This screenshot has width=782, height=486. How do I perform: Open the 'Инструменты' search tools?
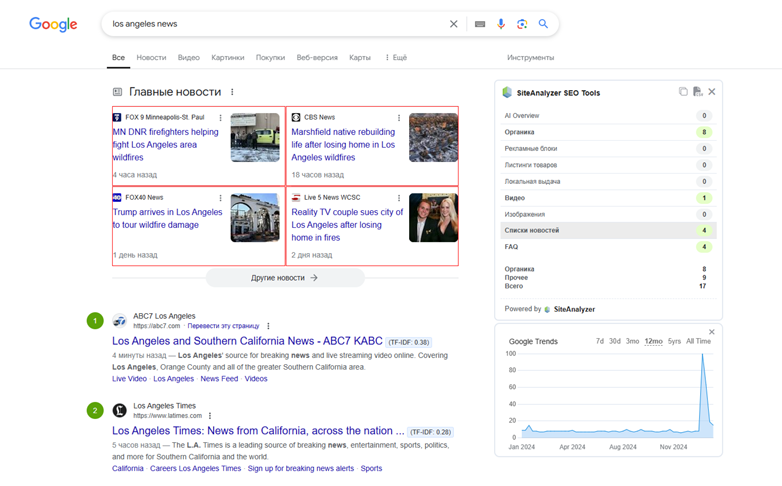530,57
